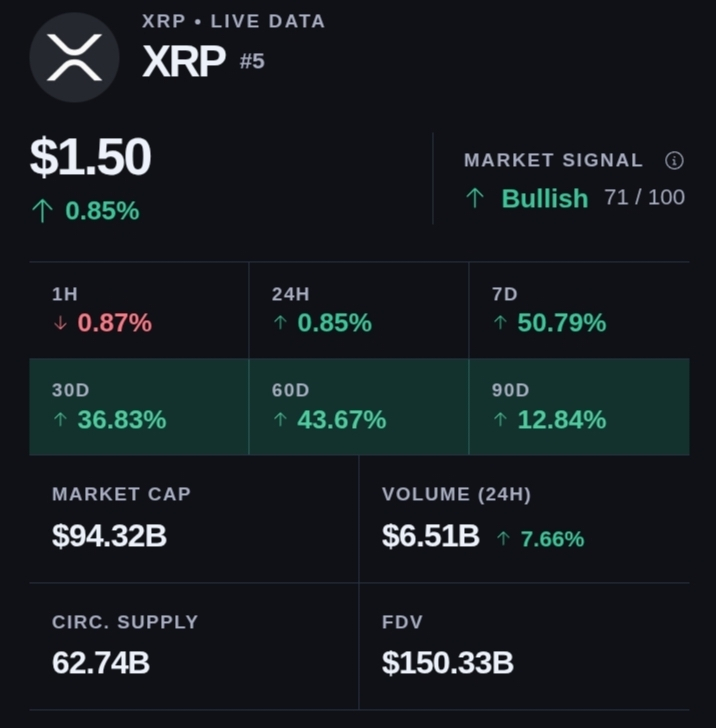
Task: Click the red down arrow in 1H cell
Action: point(60,323)
